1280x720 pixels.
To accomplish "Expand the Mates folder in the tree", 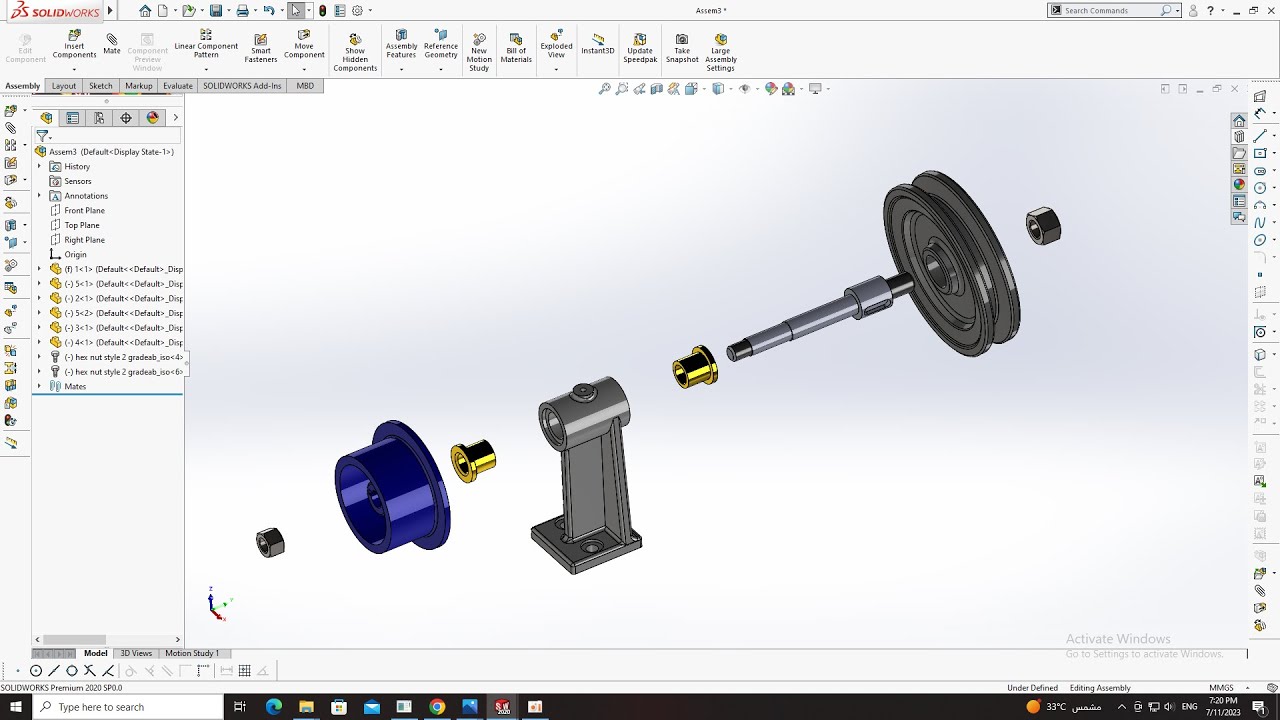I will click(x=40, y=386).
